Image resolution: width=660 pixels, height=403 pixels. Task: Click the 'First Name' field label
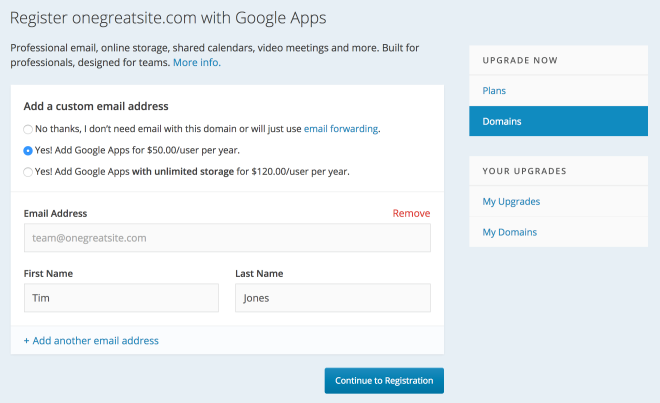(48, 273)
